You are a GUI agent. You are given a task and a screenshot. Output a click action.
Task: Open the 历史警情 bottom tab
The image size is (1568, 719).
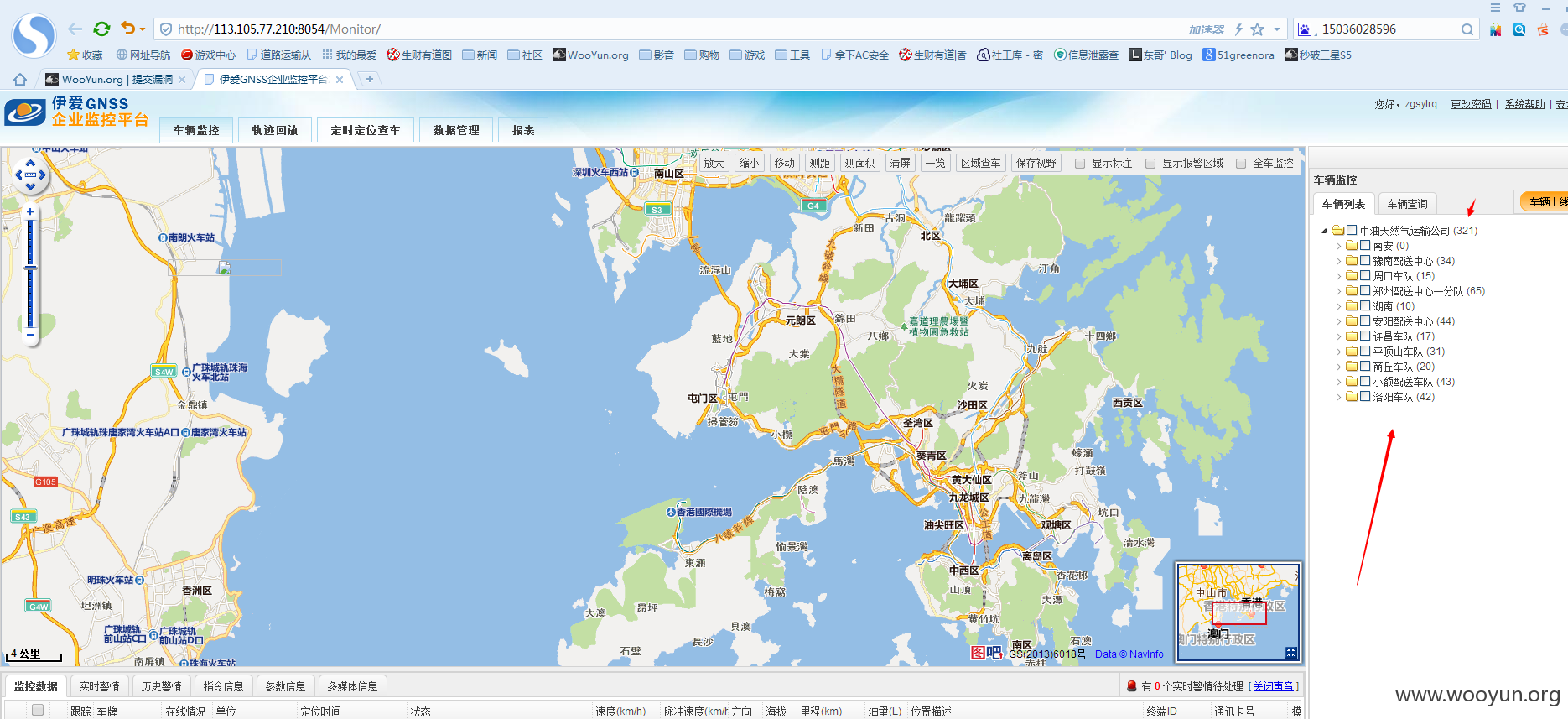coord(161,686)
